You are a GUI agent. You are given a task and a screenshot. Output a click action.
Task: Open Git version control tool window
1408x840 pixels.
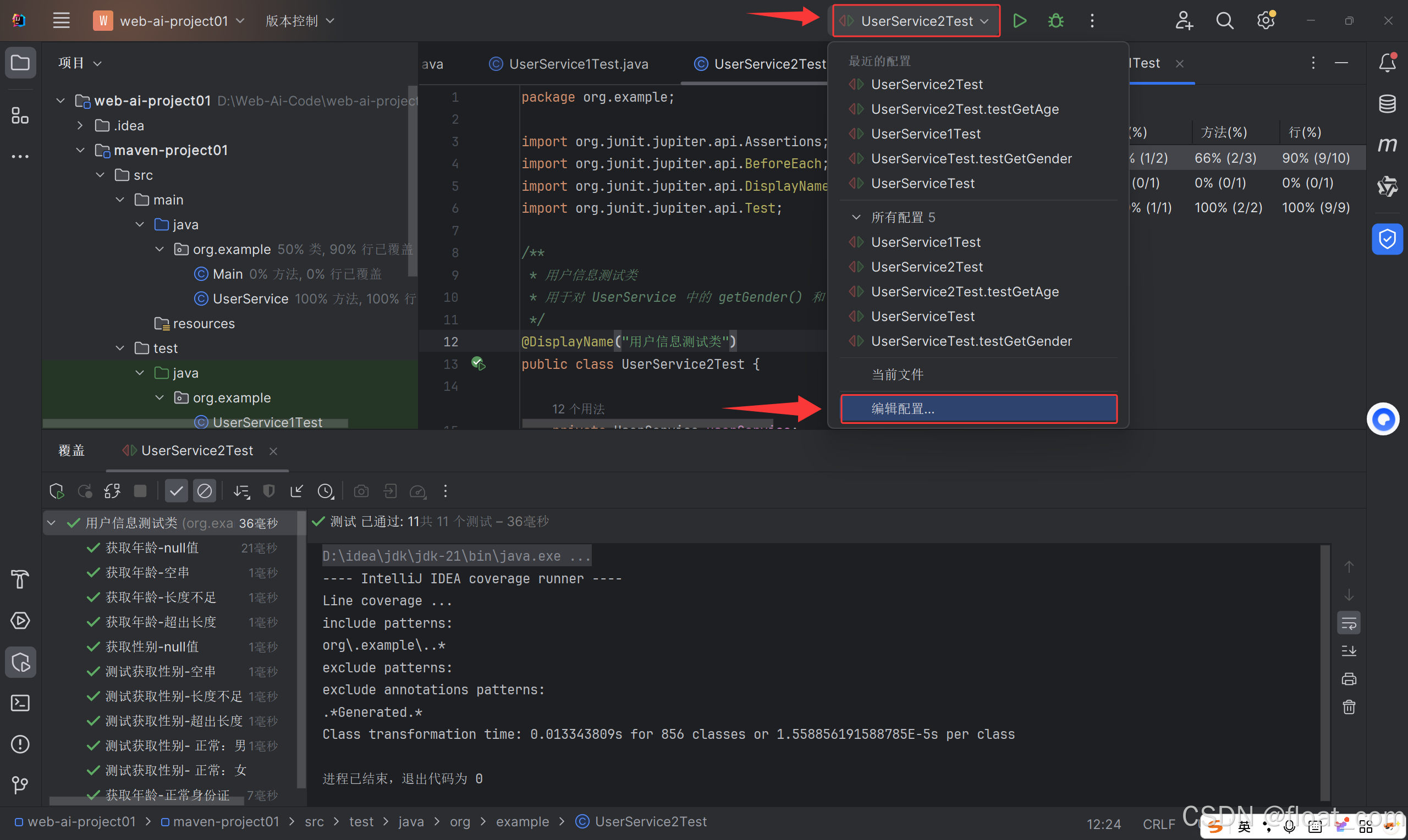click(20, 784)
